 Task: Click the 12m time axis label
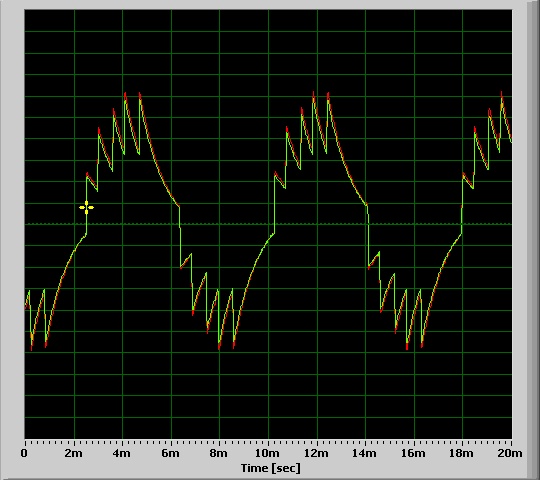(316, 453)
